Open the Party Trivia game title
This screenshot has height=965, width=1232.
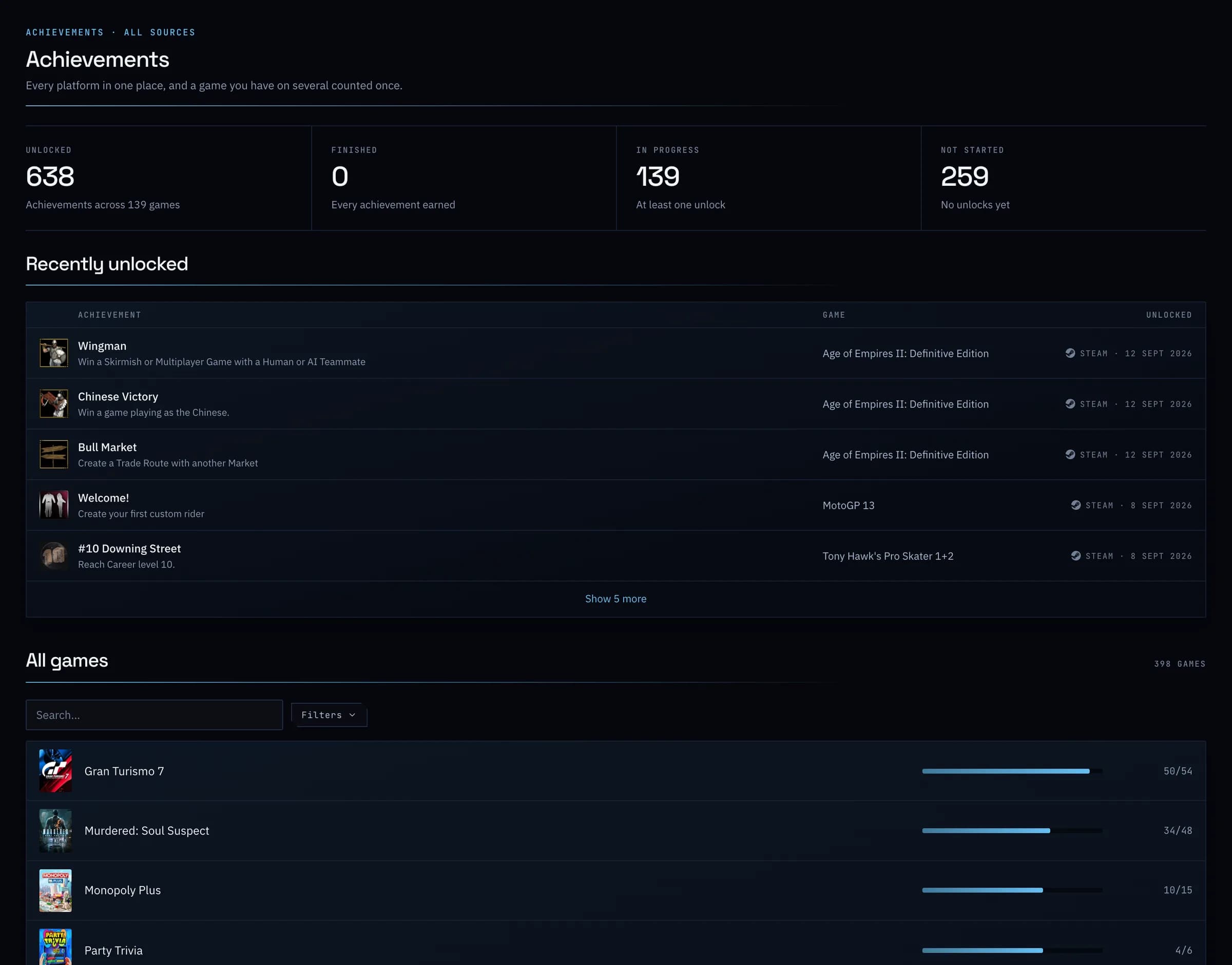coord(113,950)
